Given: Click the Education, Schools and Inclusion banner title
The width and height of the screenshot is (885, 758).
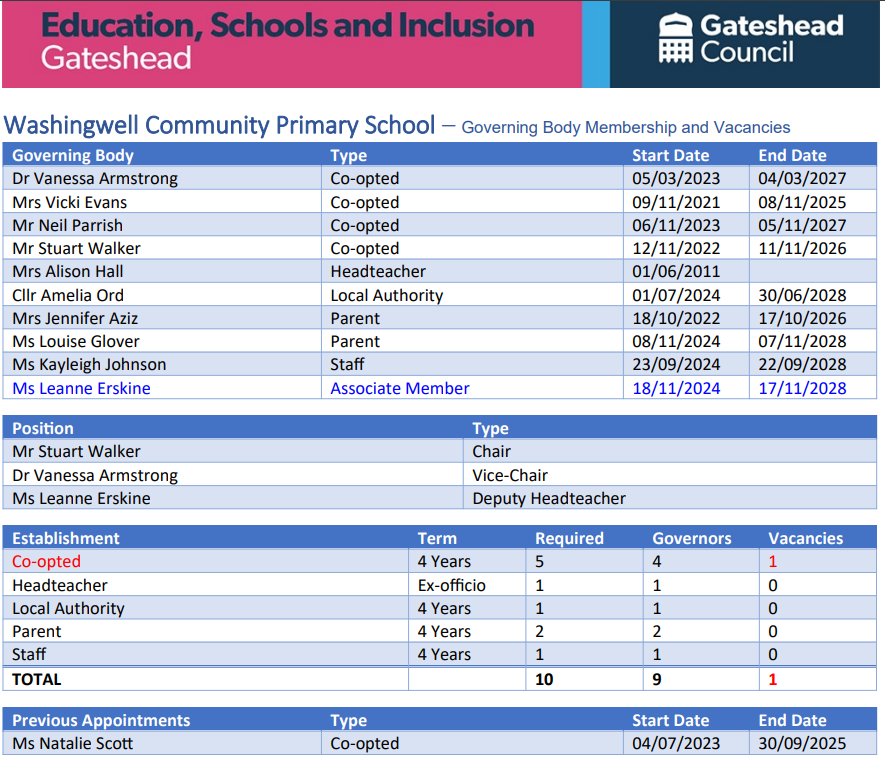Looking at the screenshot, I should tap(288, 26).
